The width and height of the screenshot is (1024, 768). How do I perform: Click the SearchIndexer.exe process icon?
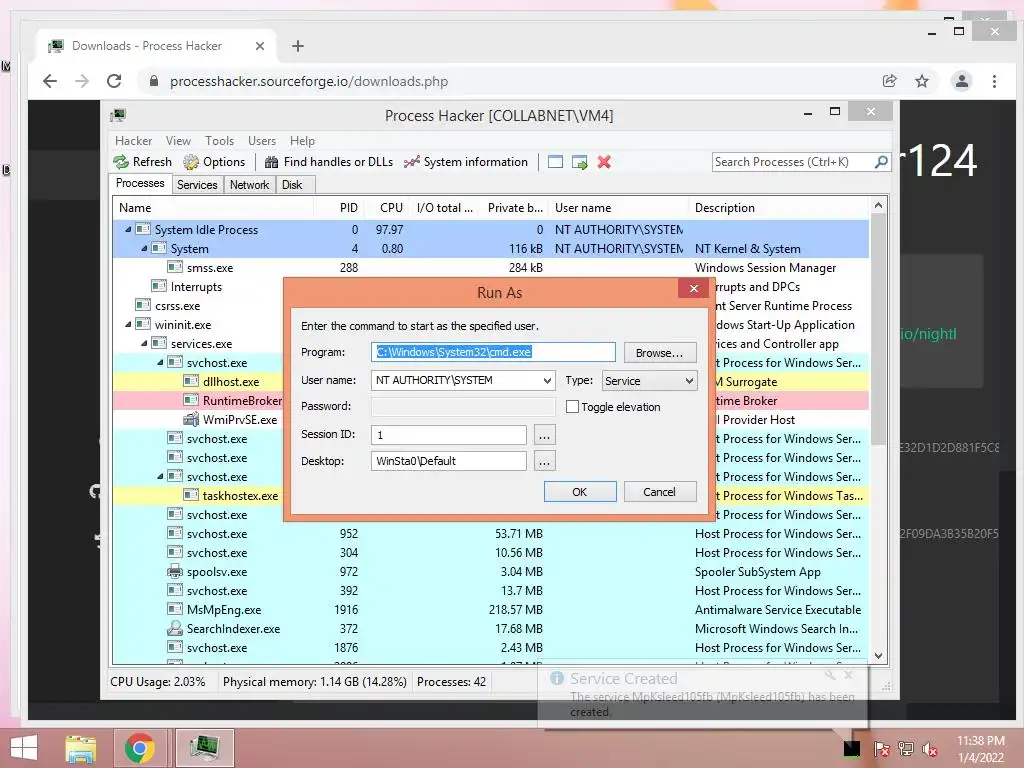tap(174, 628)
